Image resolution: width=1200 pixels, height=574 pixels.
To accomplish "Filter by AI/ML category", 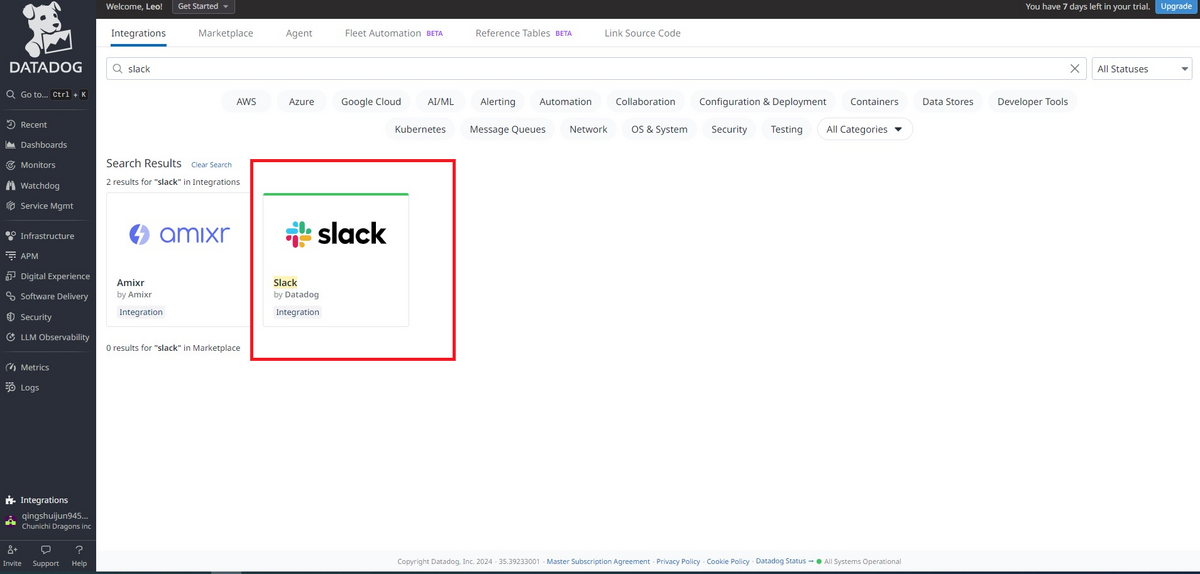I will click(441, 101).
